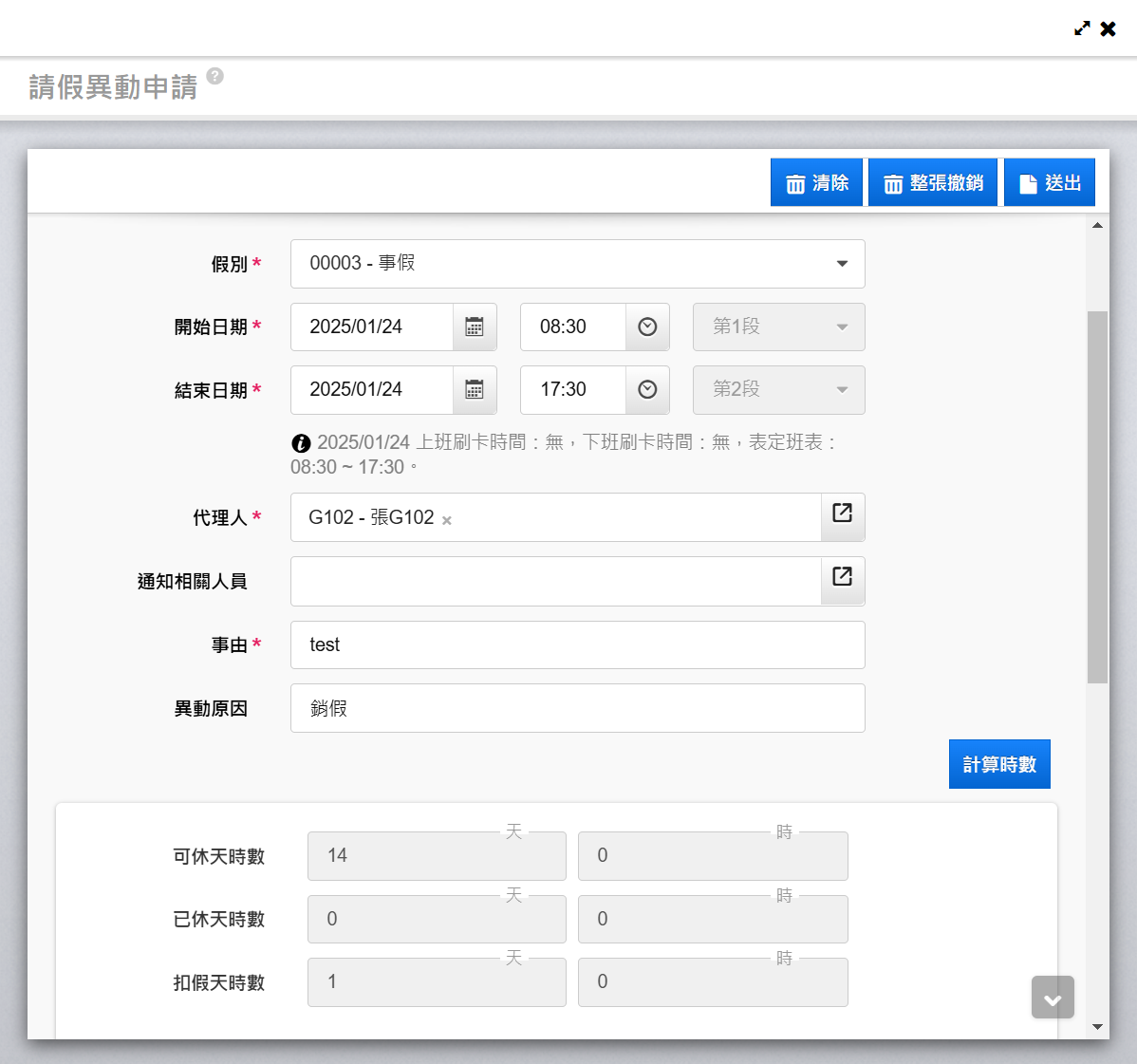1137x1064 pixels.
Task: Click the 已休天時數 days field
Action: tap(437, 919)
